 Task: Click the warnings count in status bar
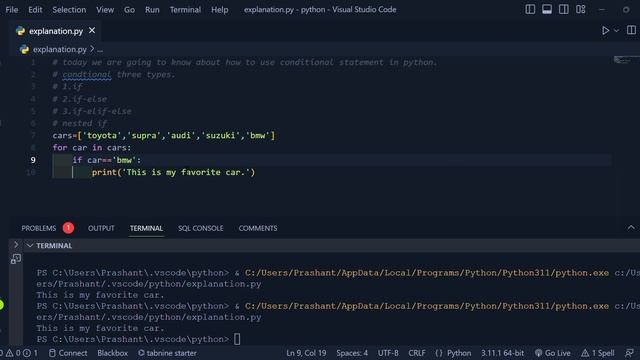pos(13,353)
